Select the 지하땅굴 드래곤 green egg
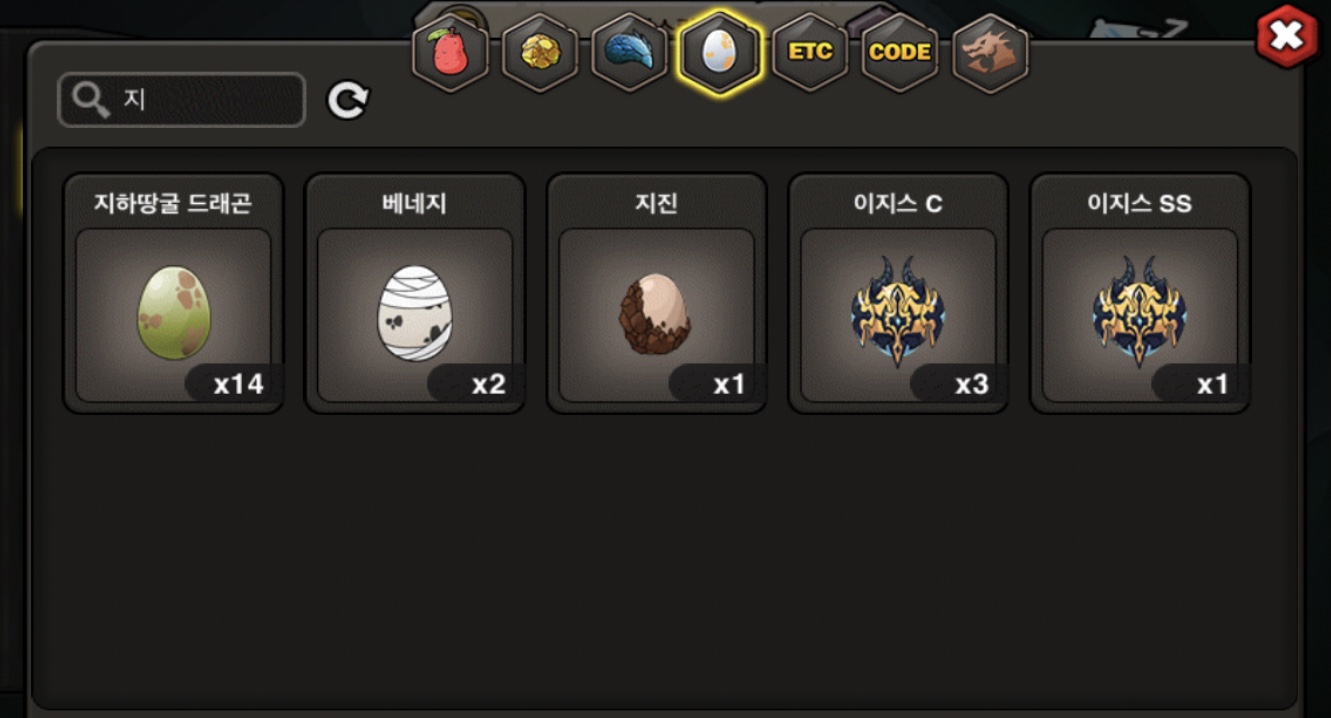Image resolution: width=1331 pixels, height=718 pixels. pyautogui.click(x=173, y=314)
